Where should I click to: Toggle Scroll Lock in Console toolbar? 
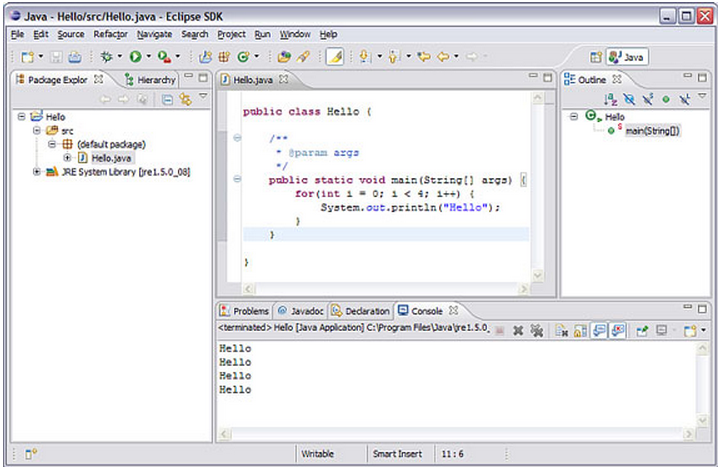[580, 329]
